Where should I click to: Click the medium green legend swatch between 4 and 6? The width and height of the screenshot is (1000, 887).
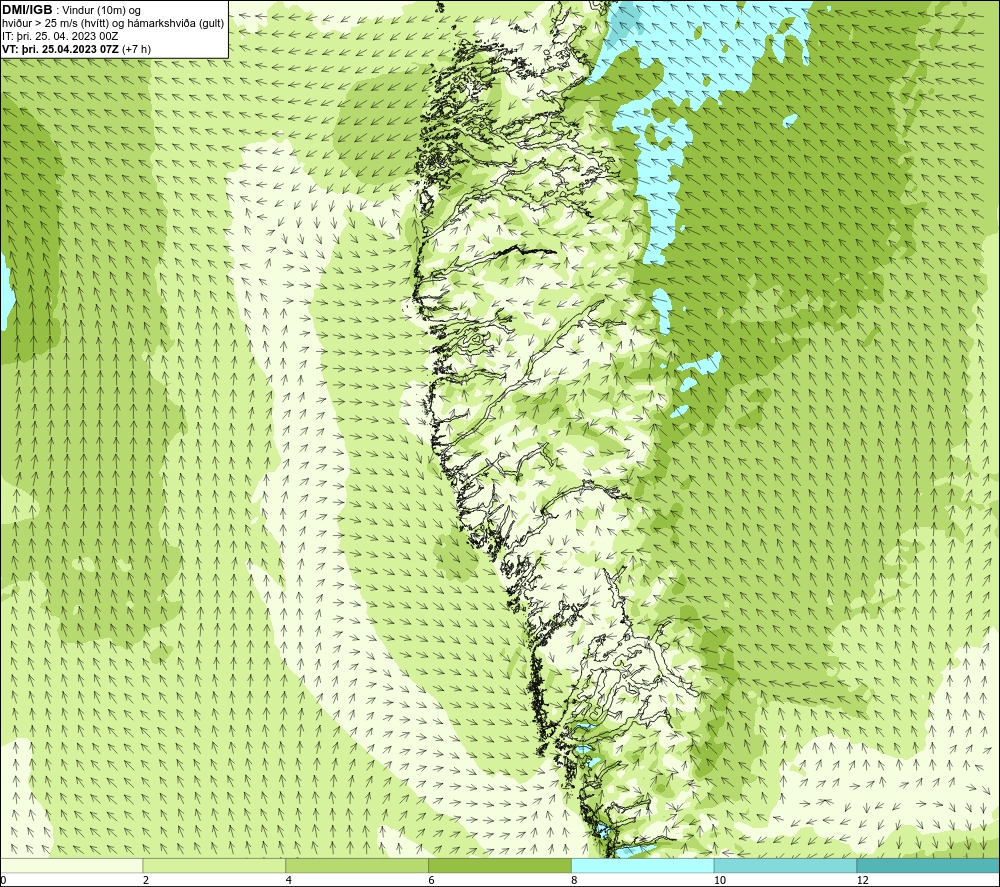[357, 865]
